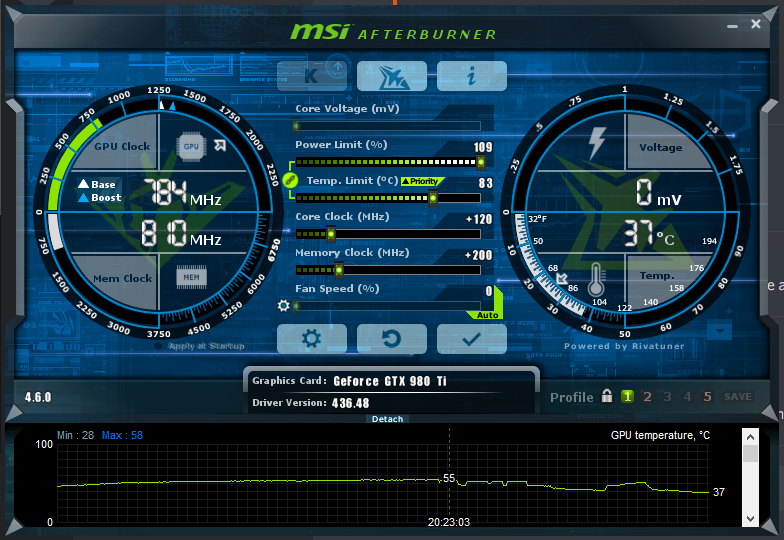
Task: Click the Memory Clock slider handle
Action: (x=339, y=270)
